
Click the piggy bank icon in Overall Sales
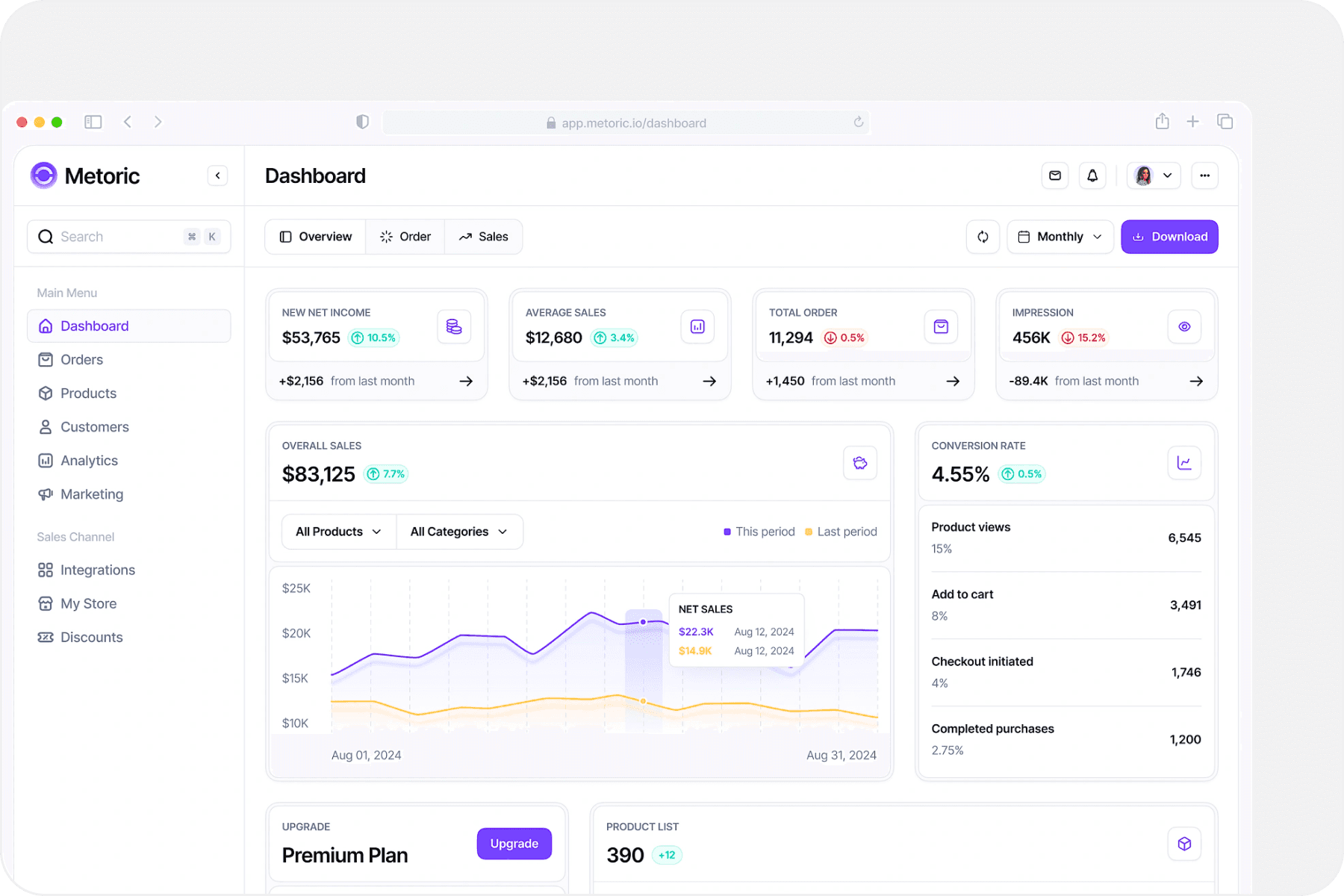pyautogui.click(x=860, y=463)
